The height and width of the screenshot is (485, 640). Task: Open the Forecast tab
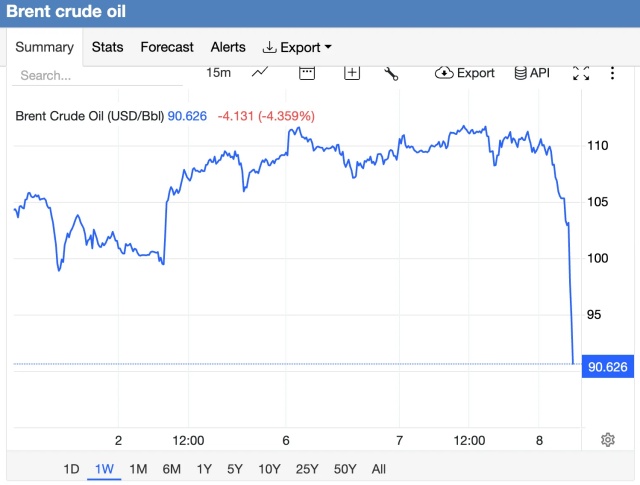pyautogui.click(x=166, y=47)
